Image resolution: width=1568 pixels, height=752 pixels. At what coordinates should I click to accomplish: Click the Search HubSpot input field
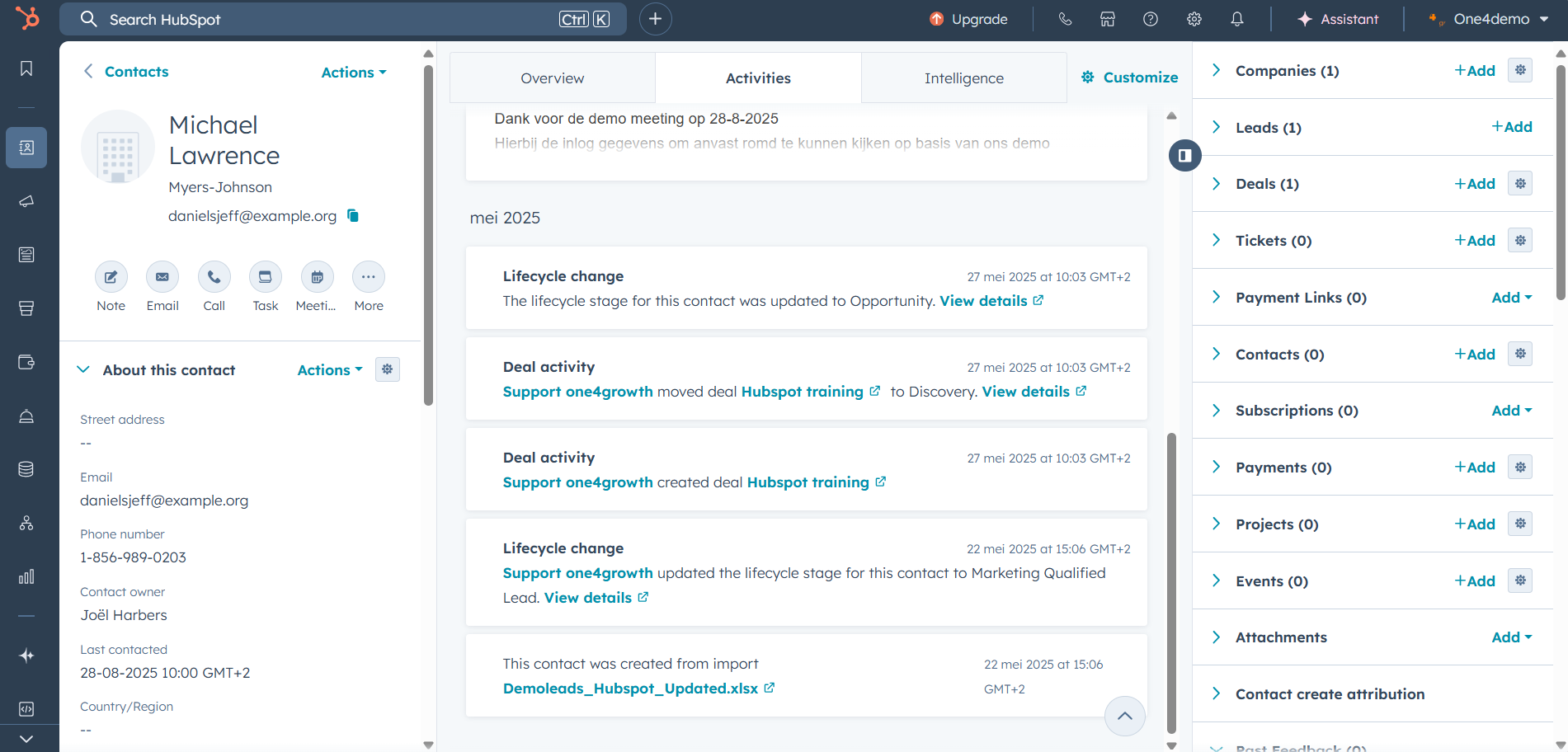(330, 19)
